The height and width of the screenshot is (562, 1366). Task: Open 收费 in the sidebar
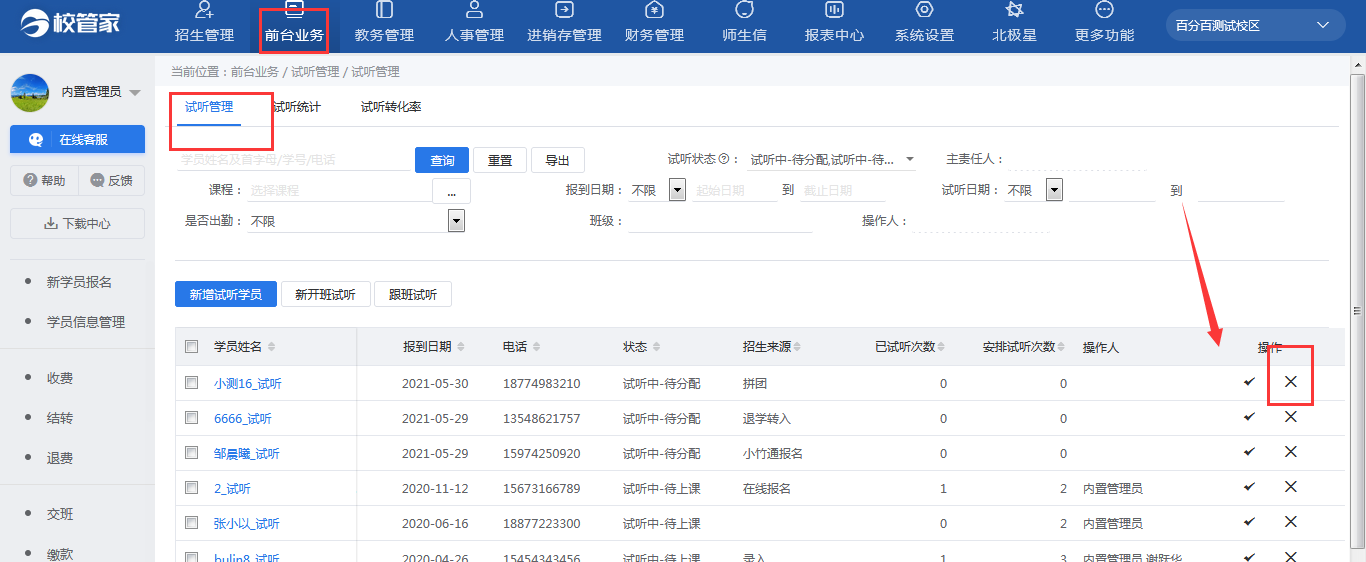(60, 378)
